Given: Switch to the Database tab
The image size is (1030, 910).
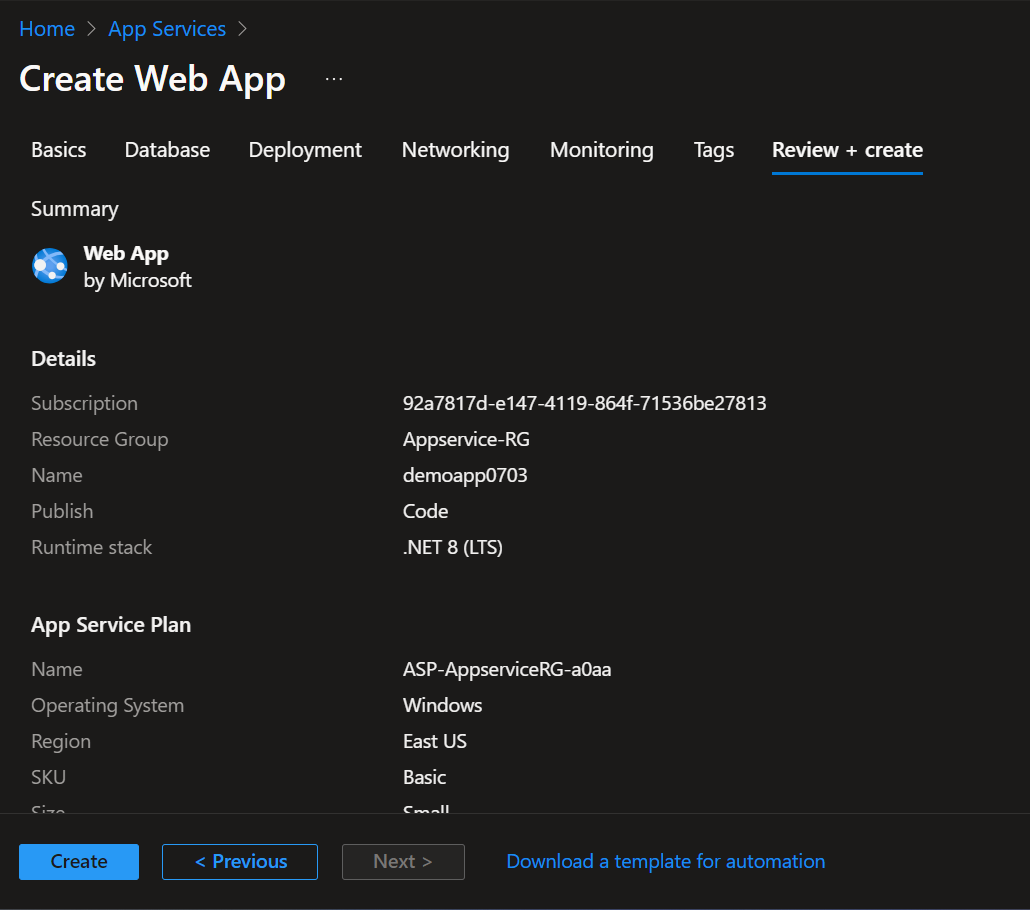Looking at the screenshot, I should (167, 150).
